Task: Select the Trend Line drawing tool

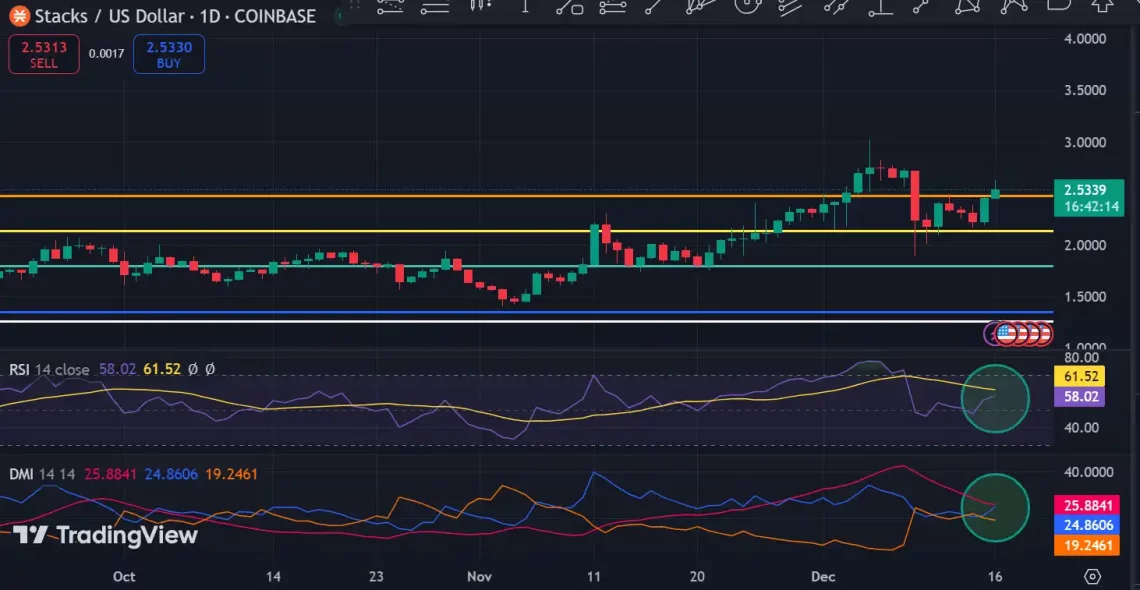Action: 652,12
